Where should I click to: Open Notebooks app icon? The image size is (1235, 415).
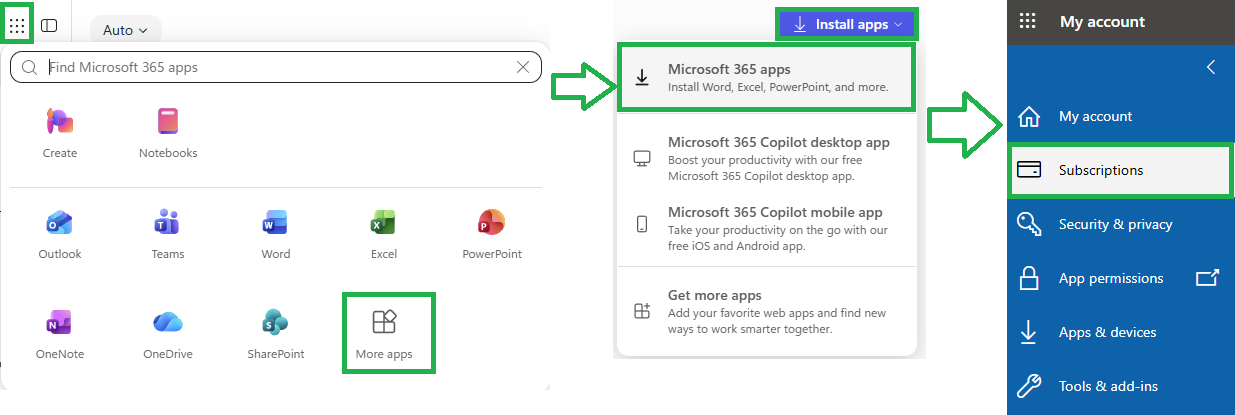[168, 133]
